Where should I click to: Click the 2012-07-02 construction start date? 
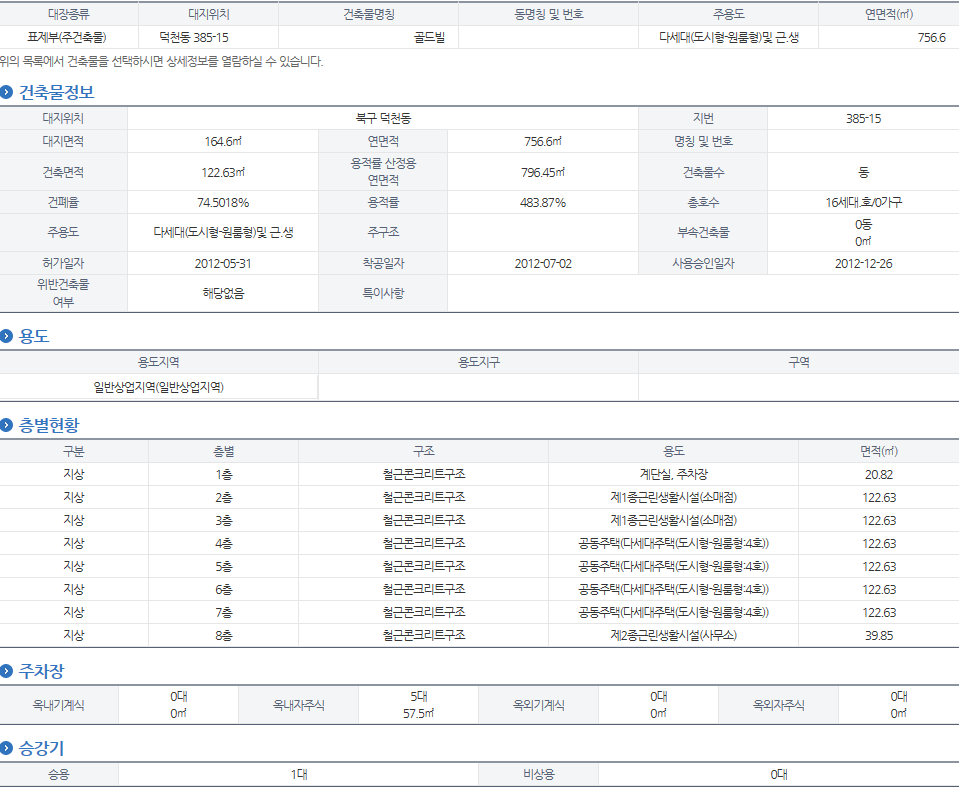pyautogui.click(x=543, y=263)
